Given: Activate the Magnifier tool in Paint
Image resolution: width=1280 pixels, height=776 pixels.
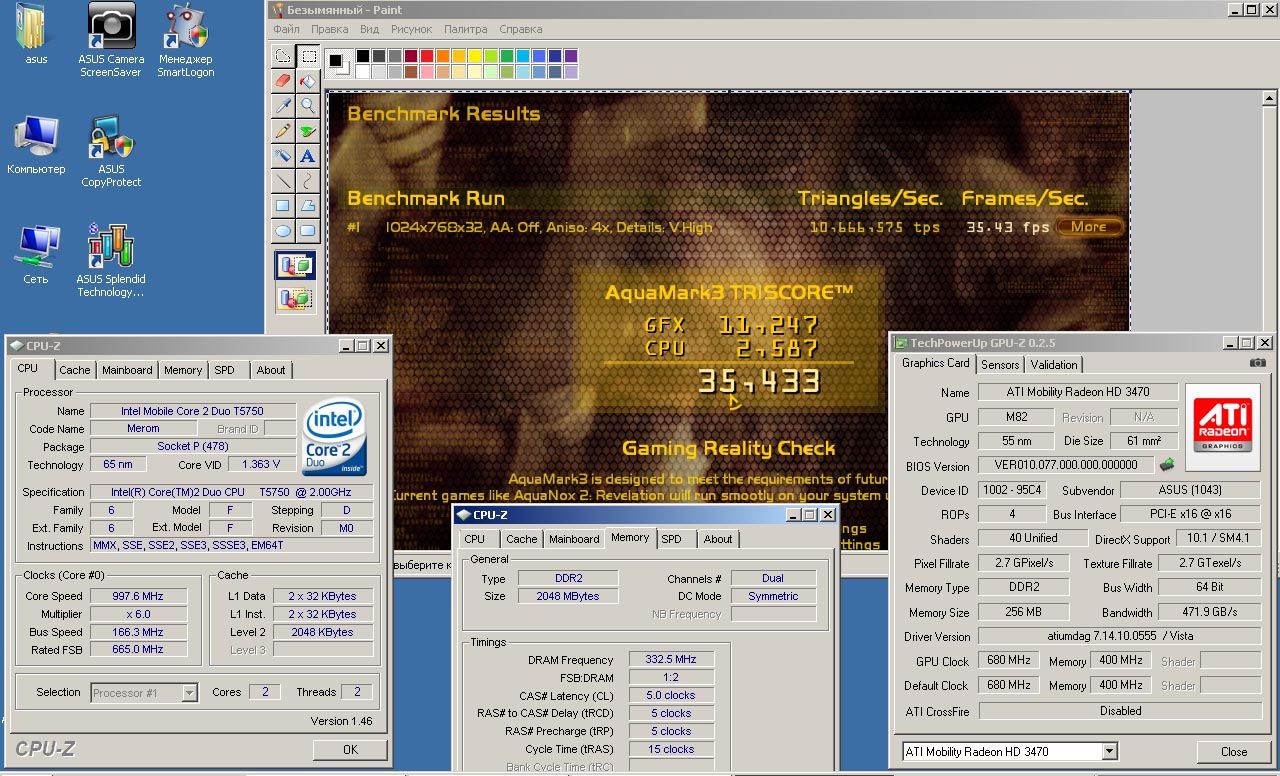Looking at the screenshot, I should 308,106.
